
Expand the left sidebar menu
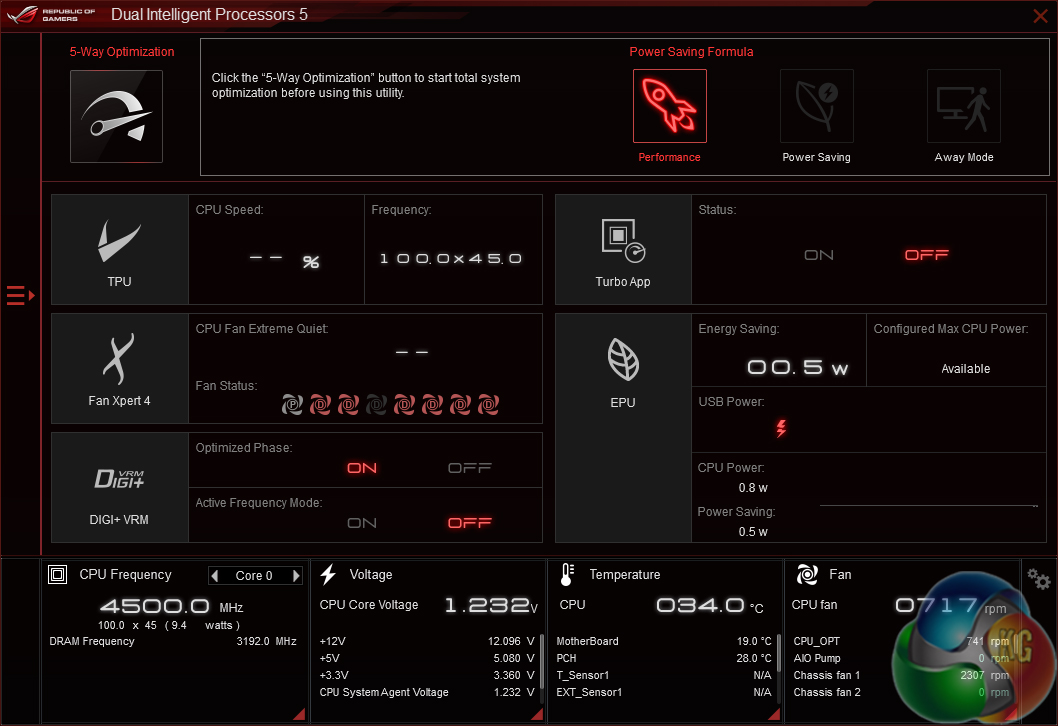click(x=20, y=295)
